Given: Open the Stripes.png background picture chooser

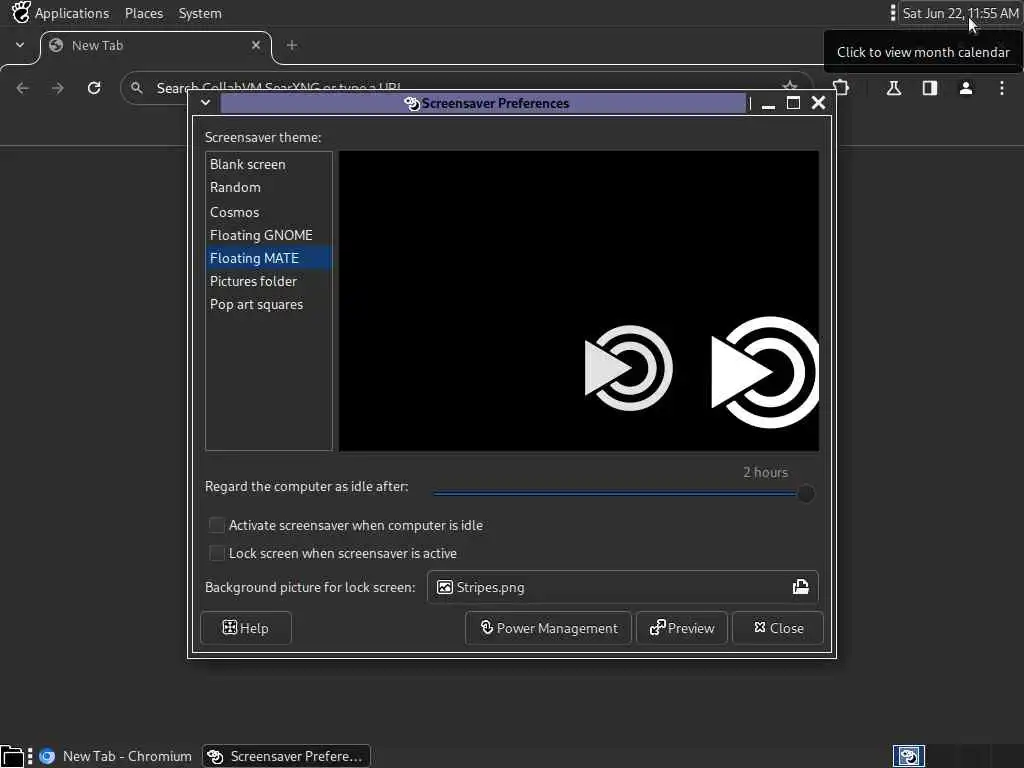Looking at the screenshot, I should click(x=622, y=587).
